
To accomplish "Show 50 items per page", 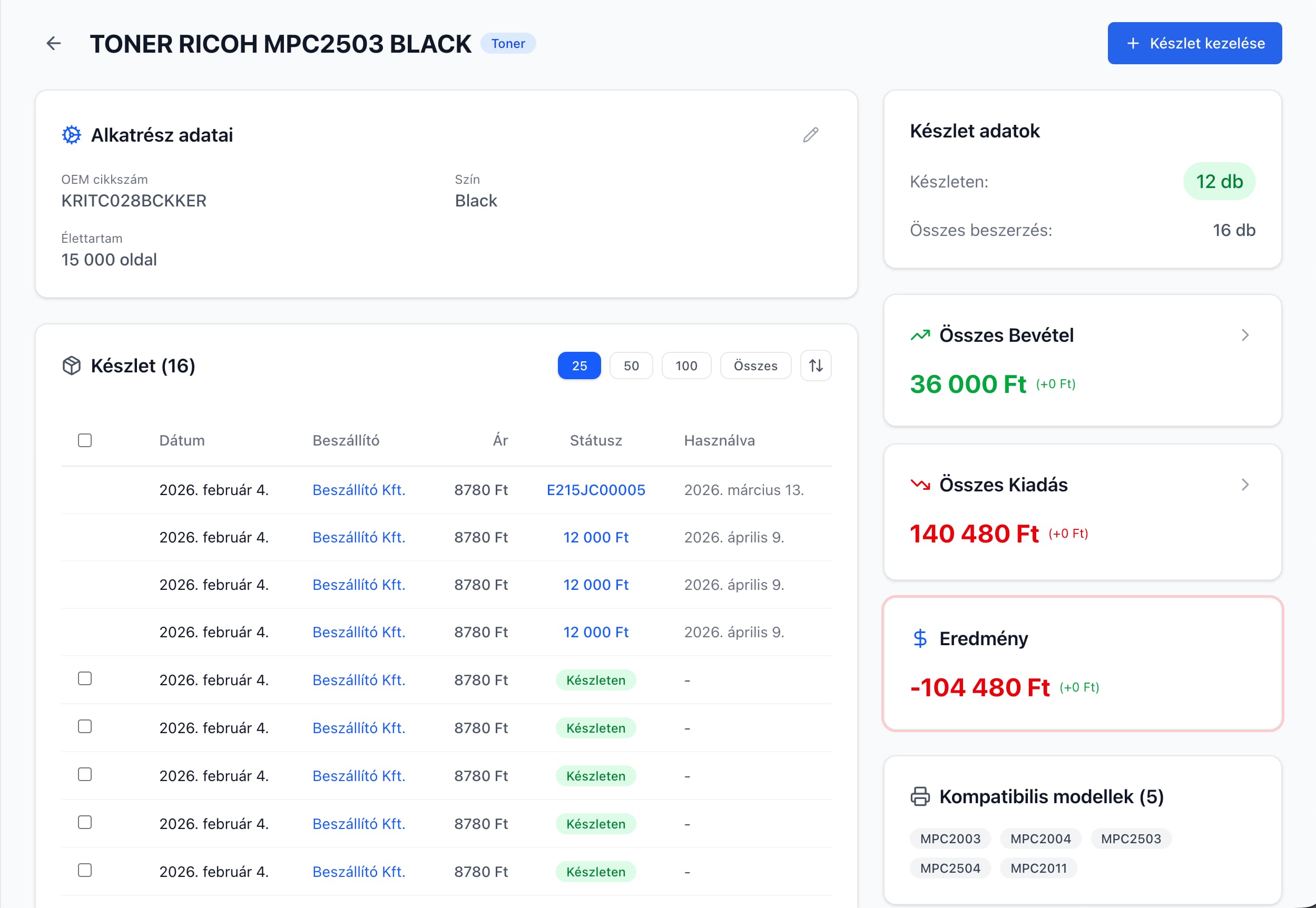I will point(631,366).
